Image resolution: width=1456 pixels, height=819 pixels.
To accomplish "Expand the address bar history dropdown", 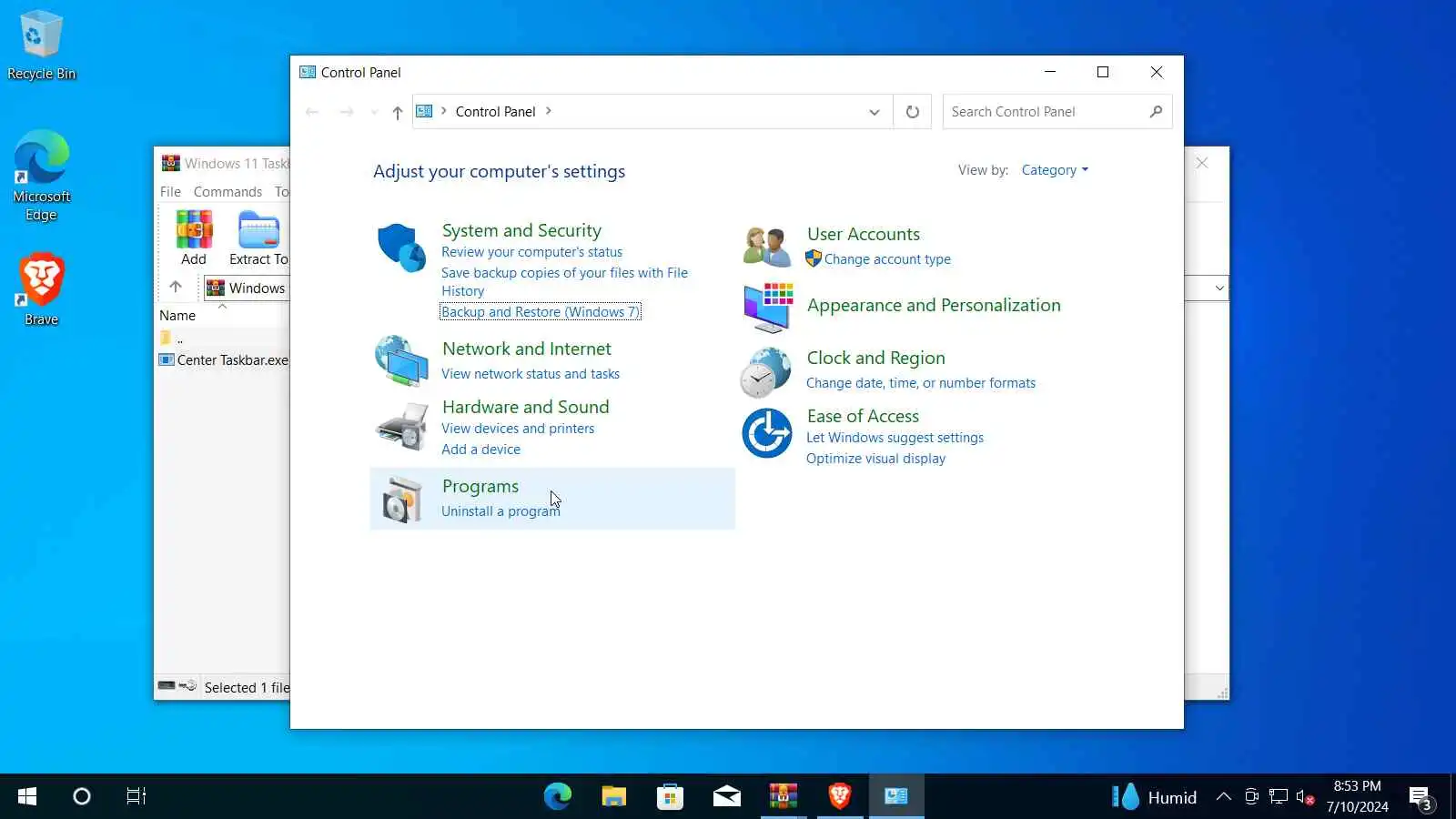I will (x=875, y=112).
